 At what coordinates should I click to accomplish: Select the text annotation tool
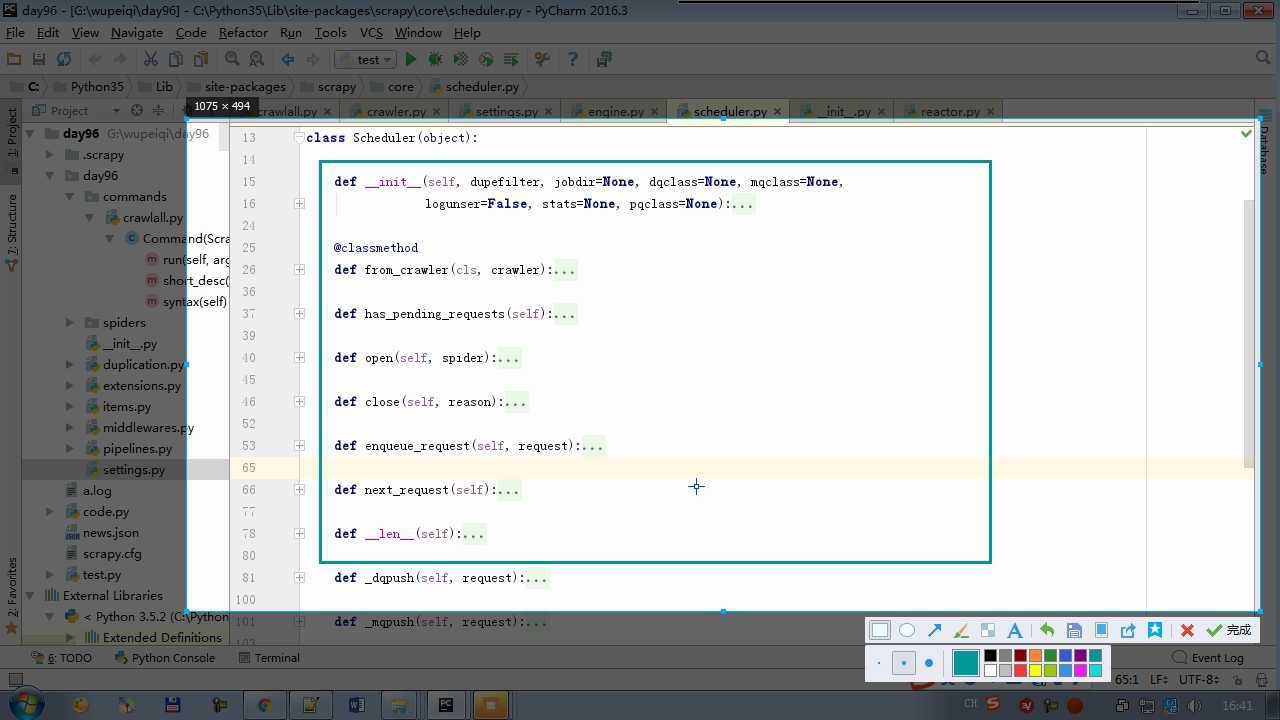(x=1015, y=630)
